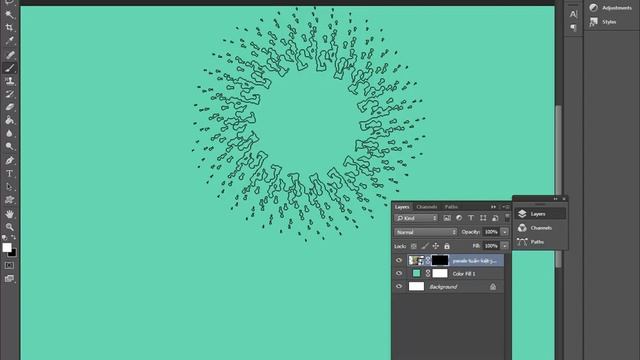Filter layers by smart objects
The image size is (640, 360).
(495, 218)
